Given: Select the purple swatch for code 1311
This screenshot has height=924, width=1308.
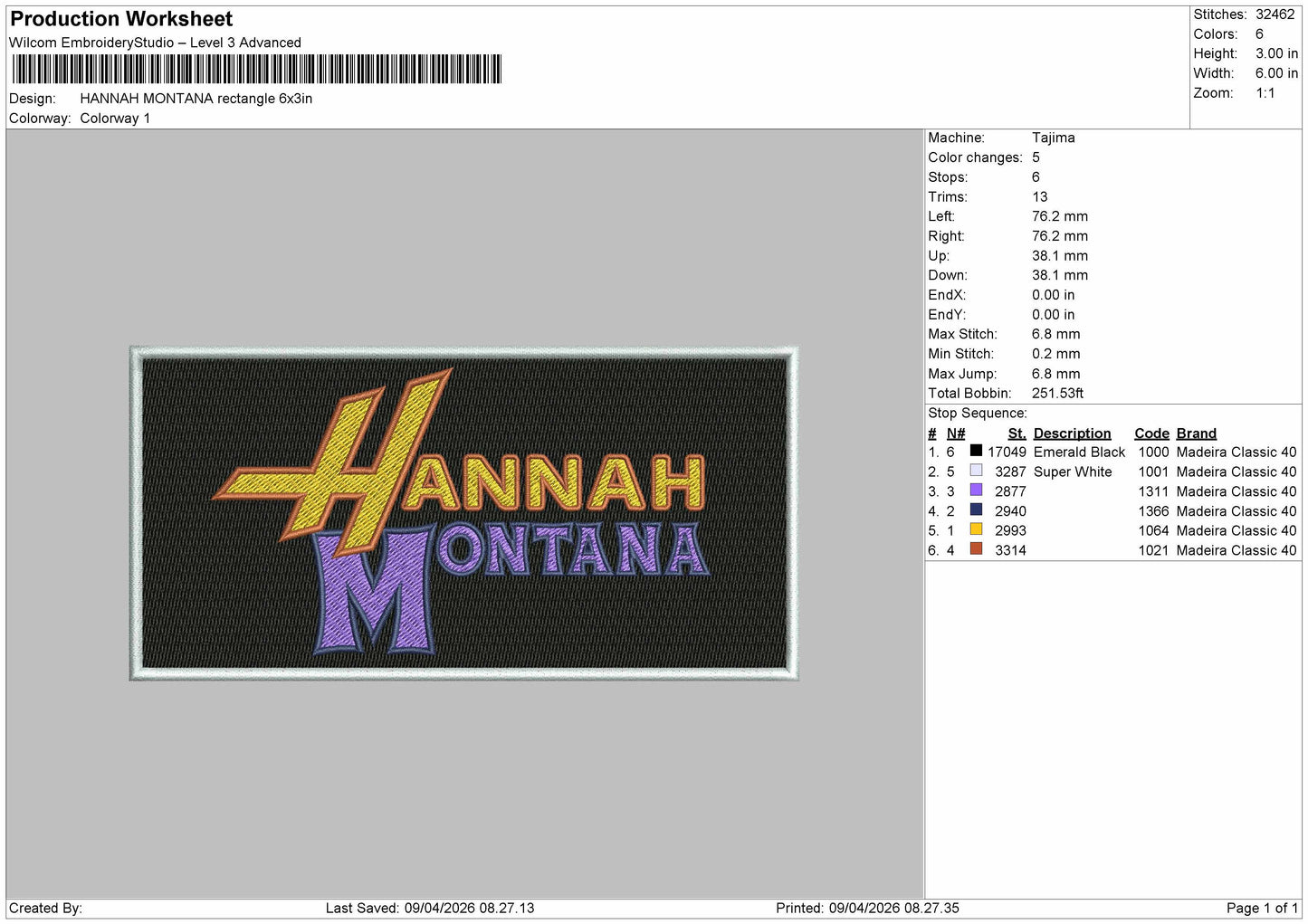Looking at the screenshot, I should [976, 490].
